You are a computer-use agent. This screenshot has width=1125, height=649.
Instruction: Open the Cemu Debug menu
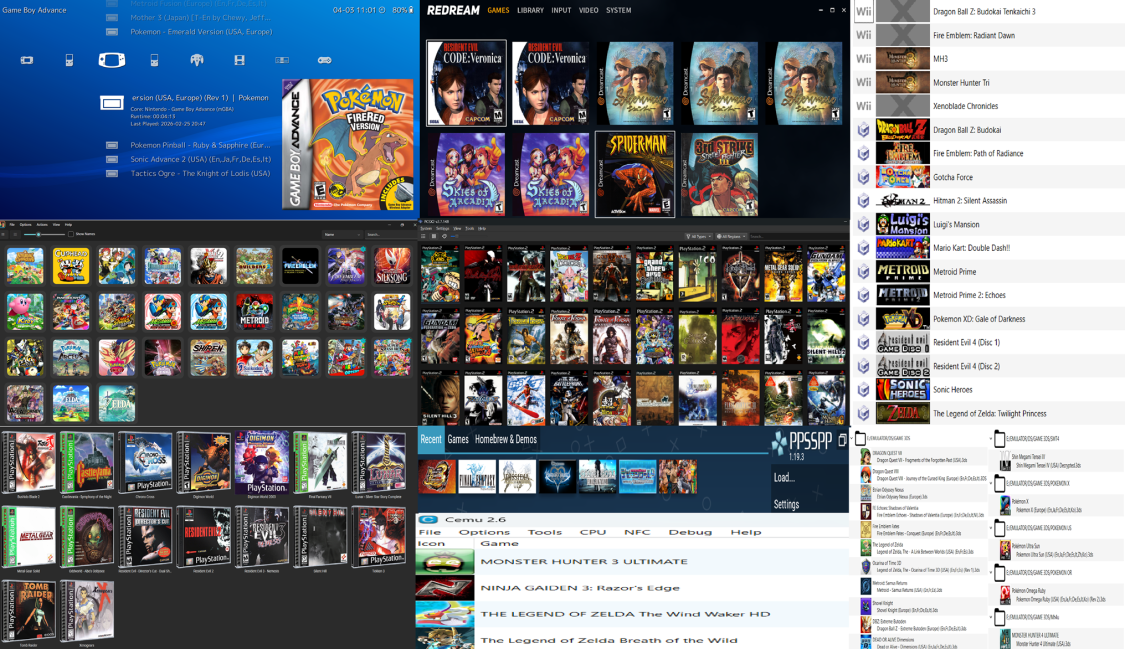click(690, 532)
